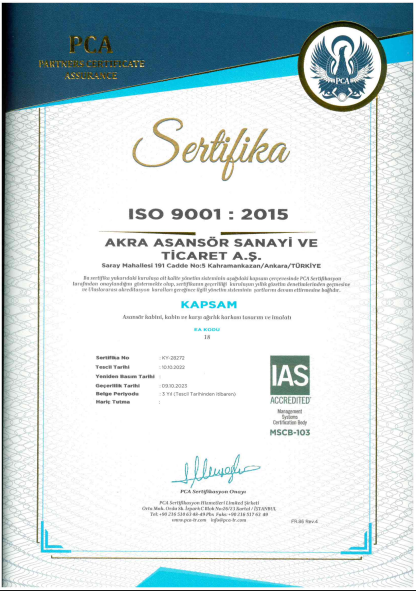The width and height of the screenshot is (416, 591).
Task: Click the Kartal / İSTANBUL address line
Action: point(209,508)
